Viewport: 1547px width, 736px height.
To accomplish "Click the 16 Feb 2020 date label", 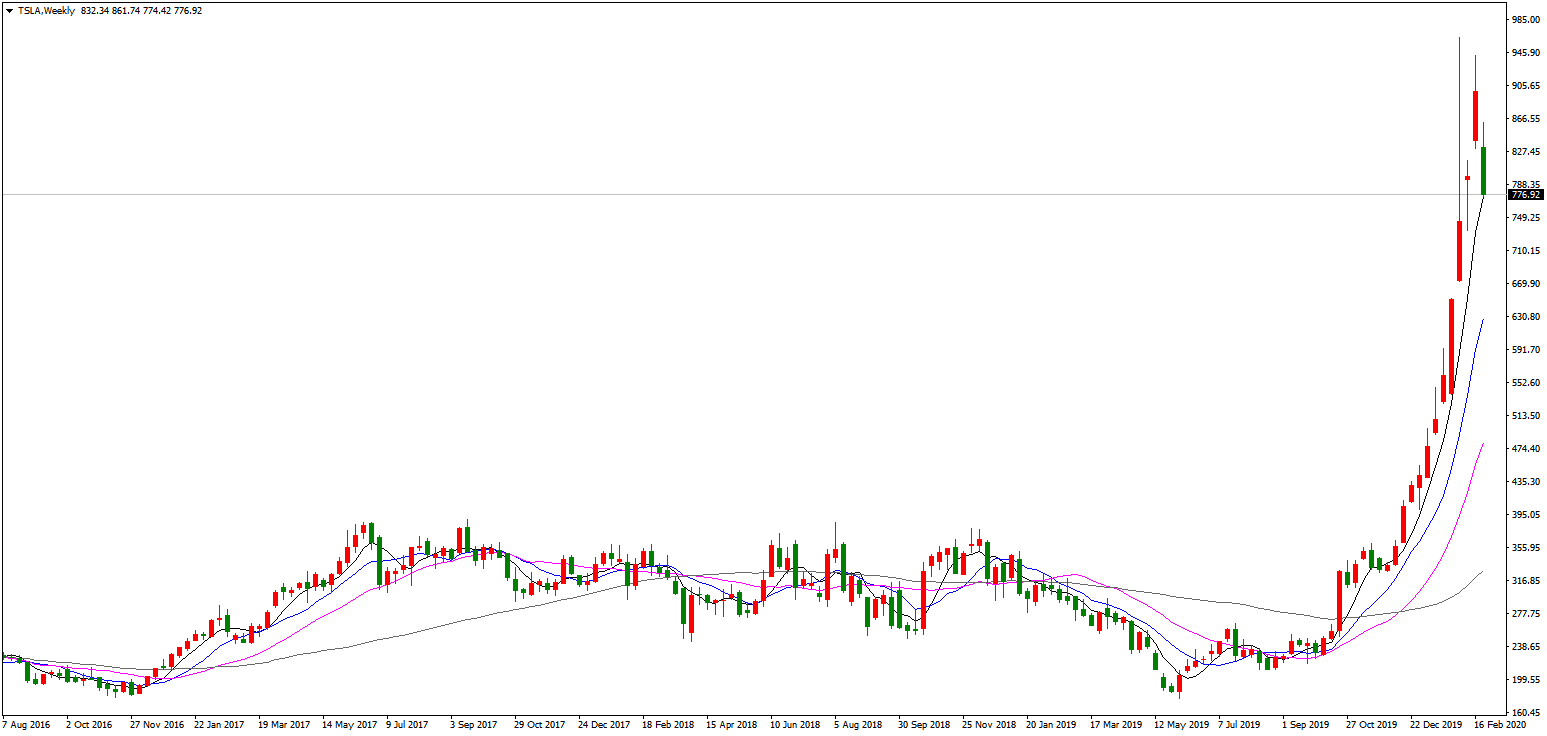I will (x=1500, y=724).
